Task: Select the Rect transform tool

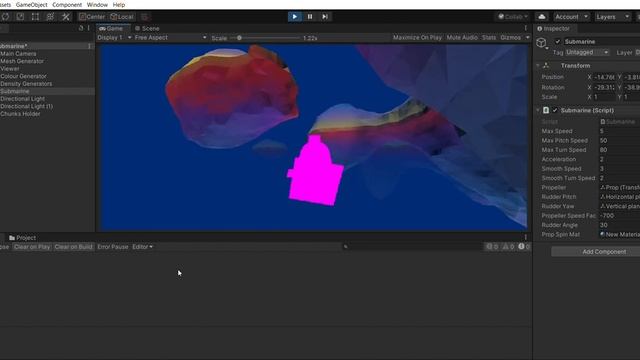Action: (x=36, y=17)
